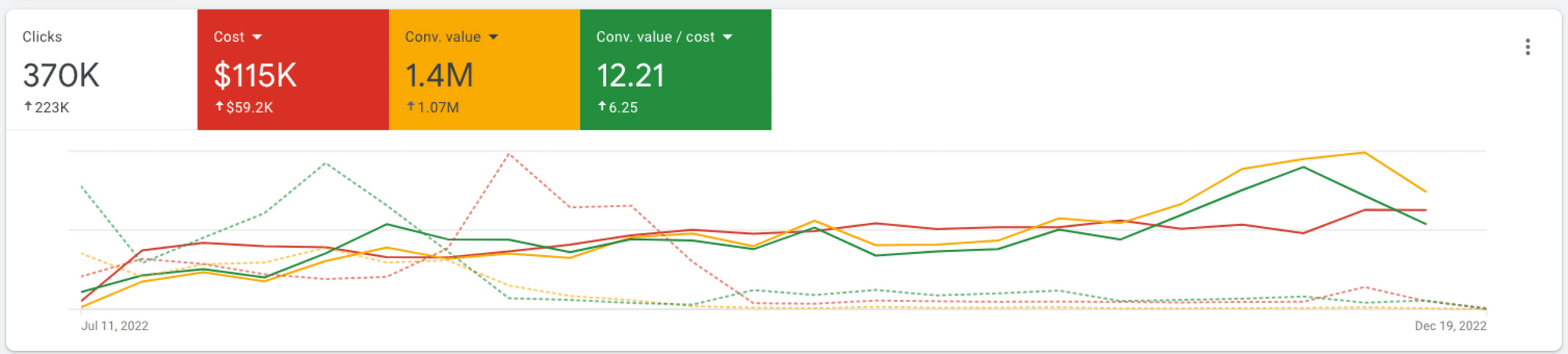1568x354 pixels.
Task: Click the dotted green line's highest peak
Action: pyautogui.click(x=325, y=163)
